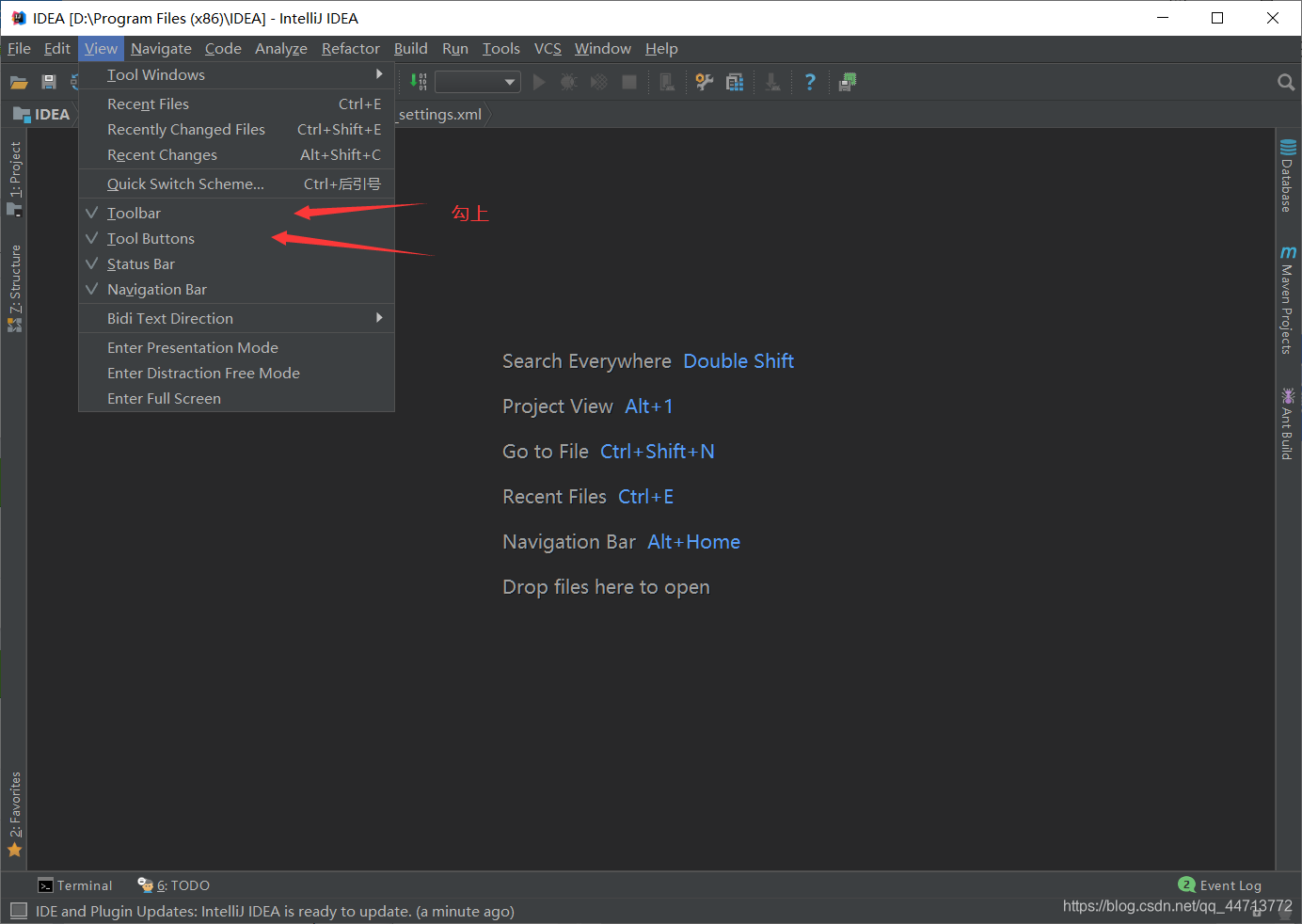The height and width of the screenshot is (924, 1302).
Task: Click the settings.xml breadcrumb
Action: coord(440,115)
